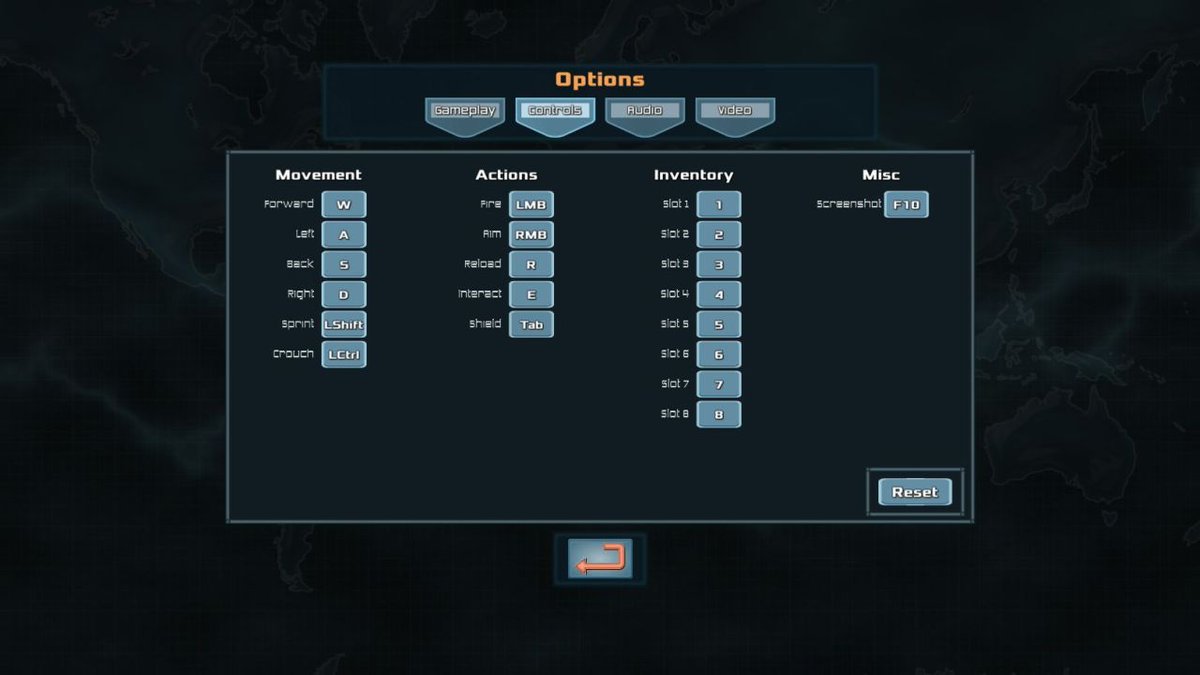Rebind the Back key S
This screenshot has height=675, width=1200.
point(344,265)
